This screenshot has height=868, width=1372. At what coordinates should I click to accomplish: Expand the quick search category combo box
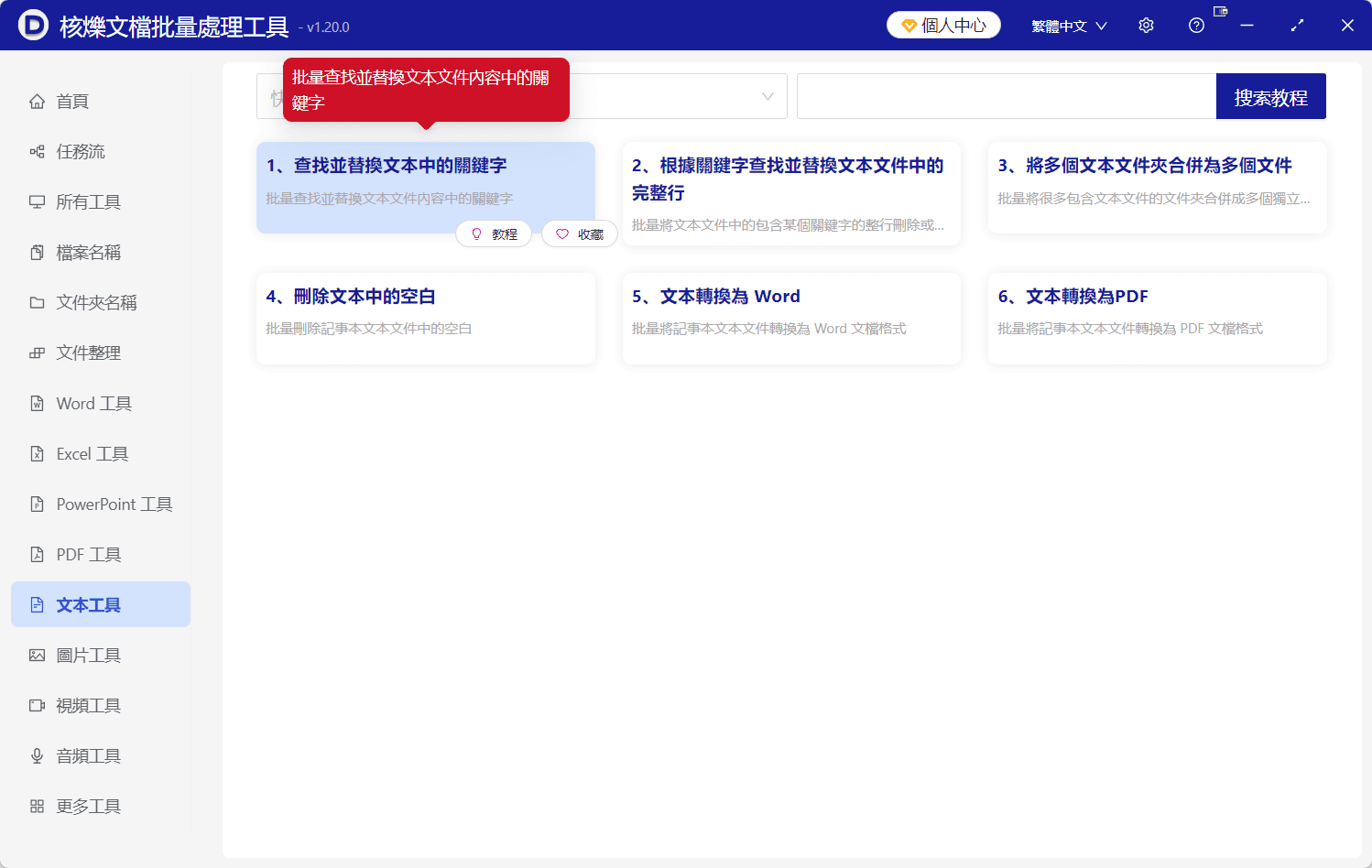[768, 96]
